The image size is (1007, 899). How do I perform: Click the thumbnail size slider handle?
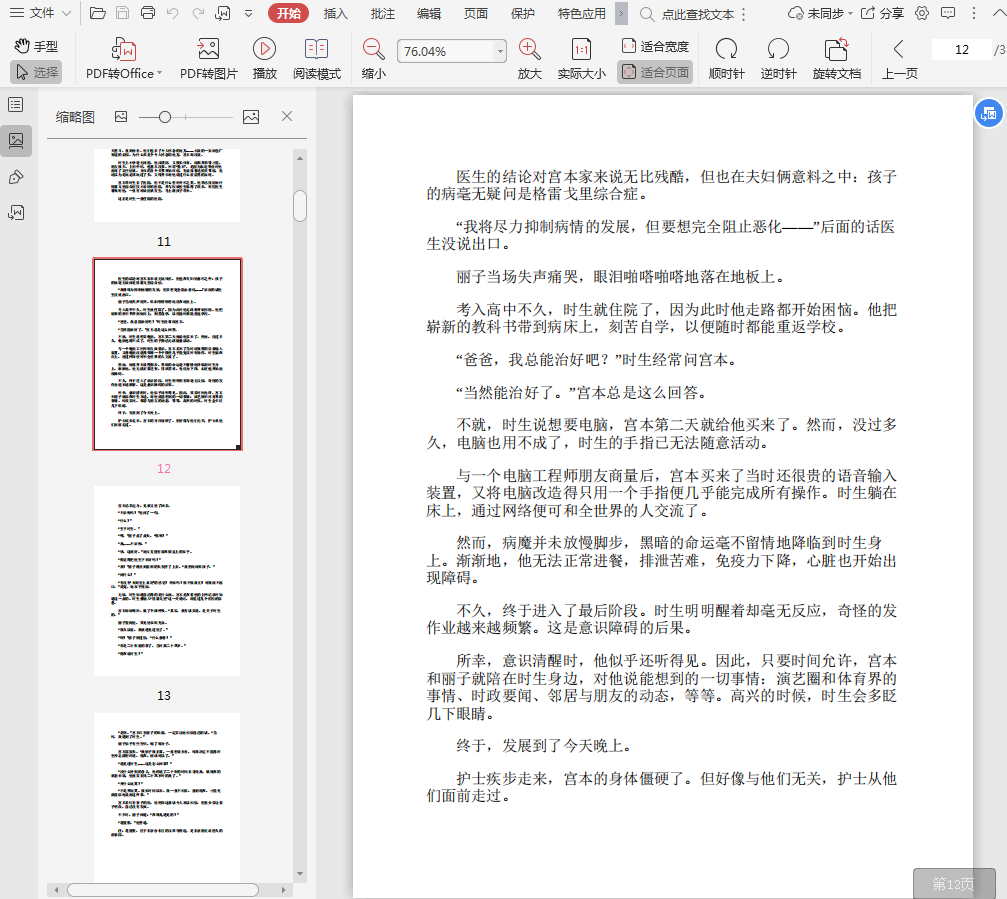(165, 117)
